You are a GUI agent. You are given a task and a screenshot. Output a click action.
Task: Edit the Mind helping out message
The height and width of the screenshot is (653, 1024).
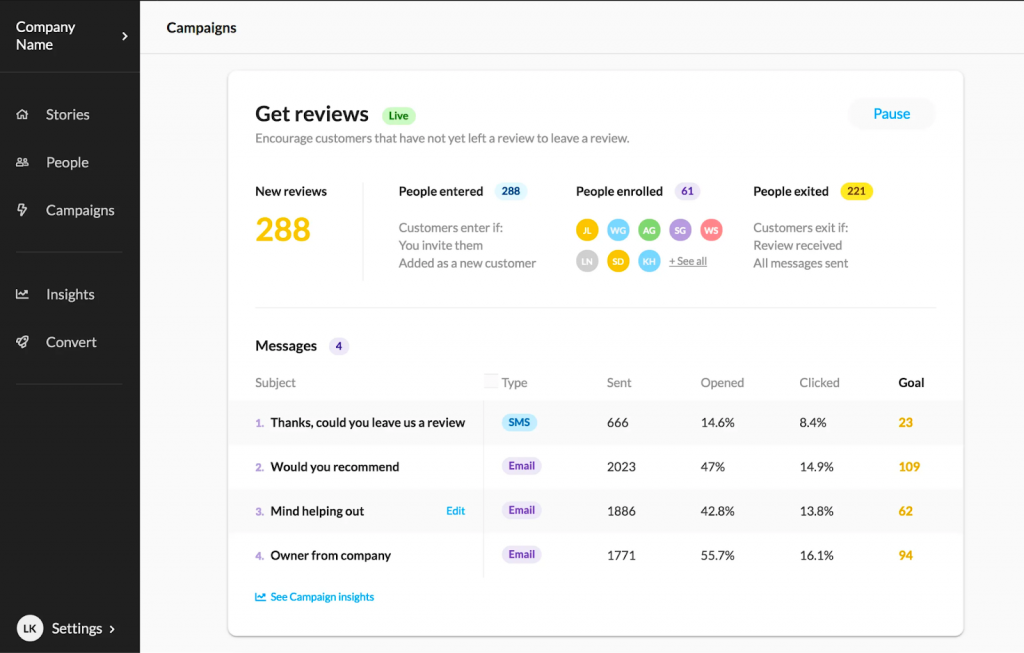(x=456, y=510)
